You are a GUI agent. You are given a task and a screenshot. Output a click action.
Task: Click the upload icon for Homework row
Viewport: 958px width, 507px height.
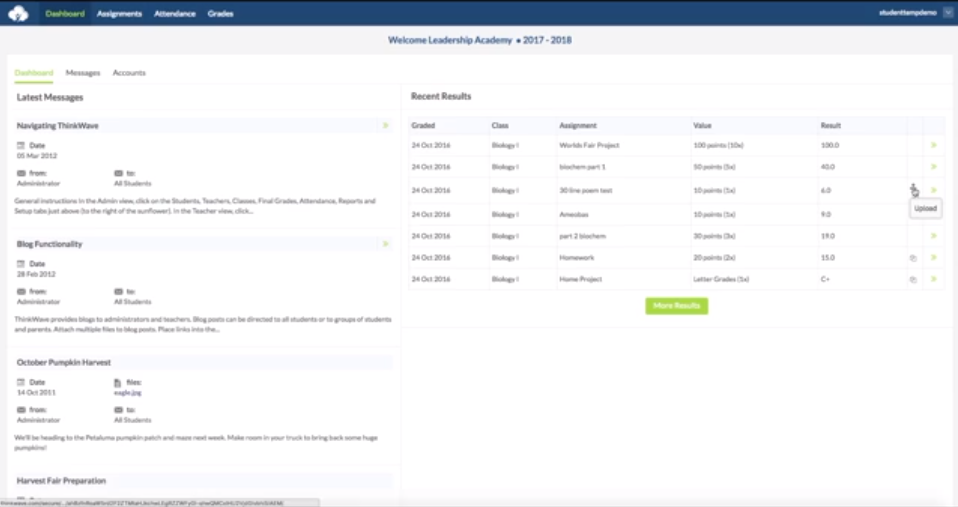point(912,258)
